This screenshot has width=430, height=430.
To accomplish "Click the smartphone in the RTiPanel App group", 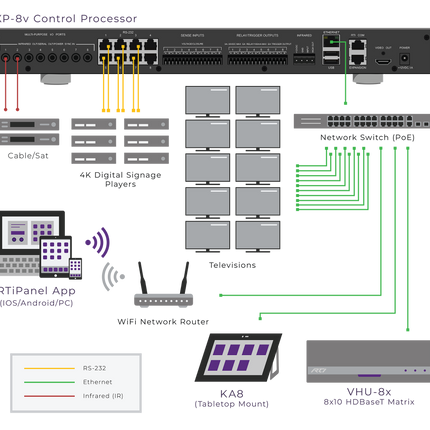I will [75, 268].
